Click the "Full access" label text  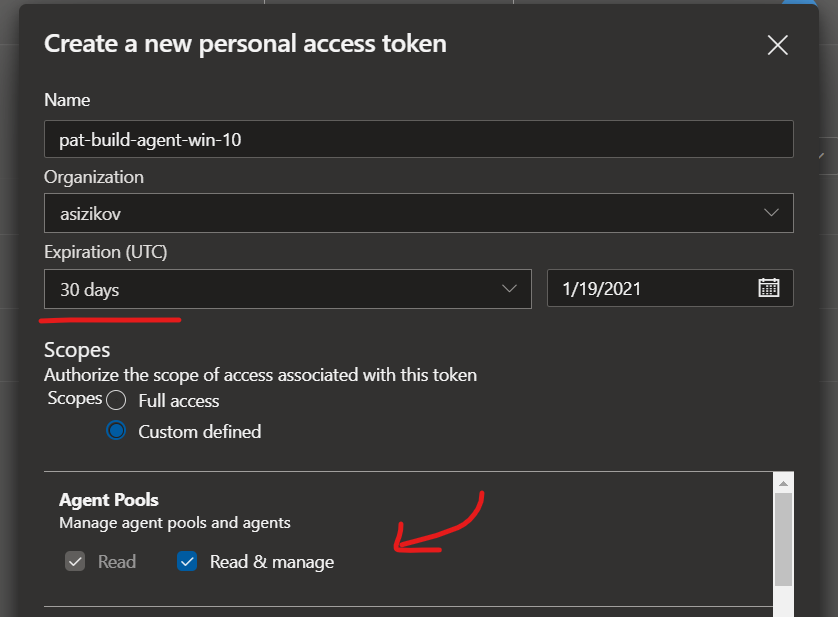pos(179,401)
